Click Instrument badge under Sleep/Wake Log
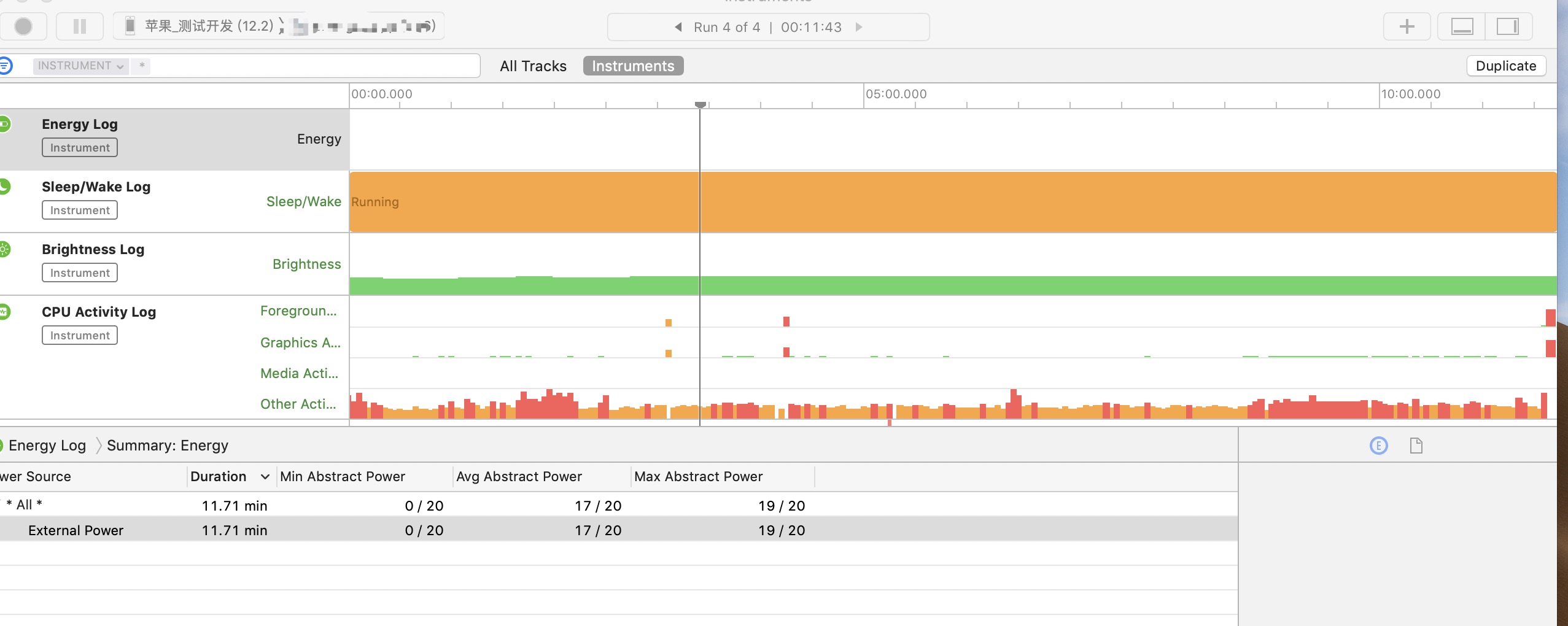Screen dimensions: 1568x626 (80, 211)
